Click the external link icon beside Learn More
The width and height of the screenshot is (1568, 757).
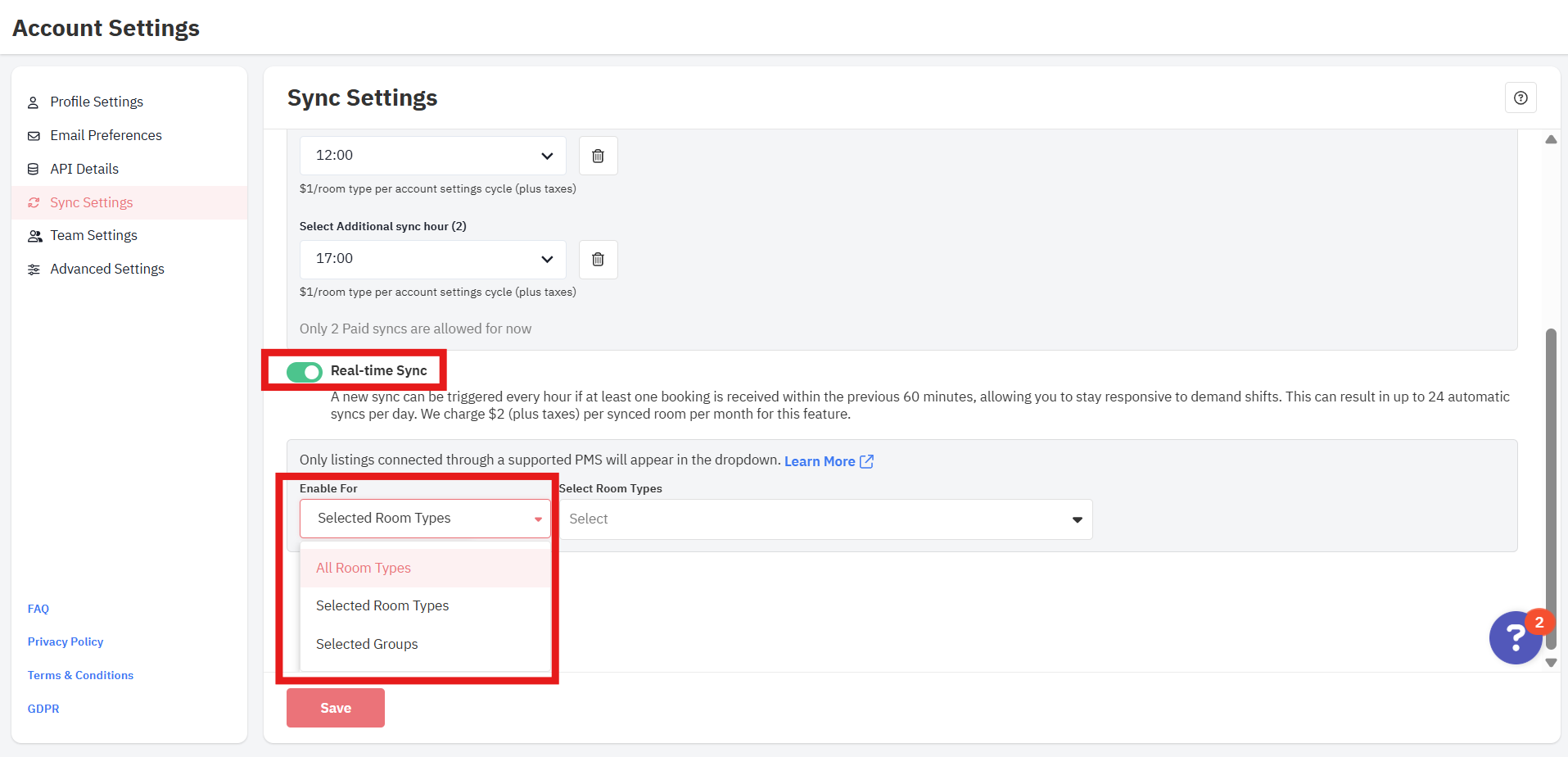coord(866,461)
